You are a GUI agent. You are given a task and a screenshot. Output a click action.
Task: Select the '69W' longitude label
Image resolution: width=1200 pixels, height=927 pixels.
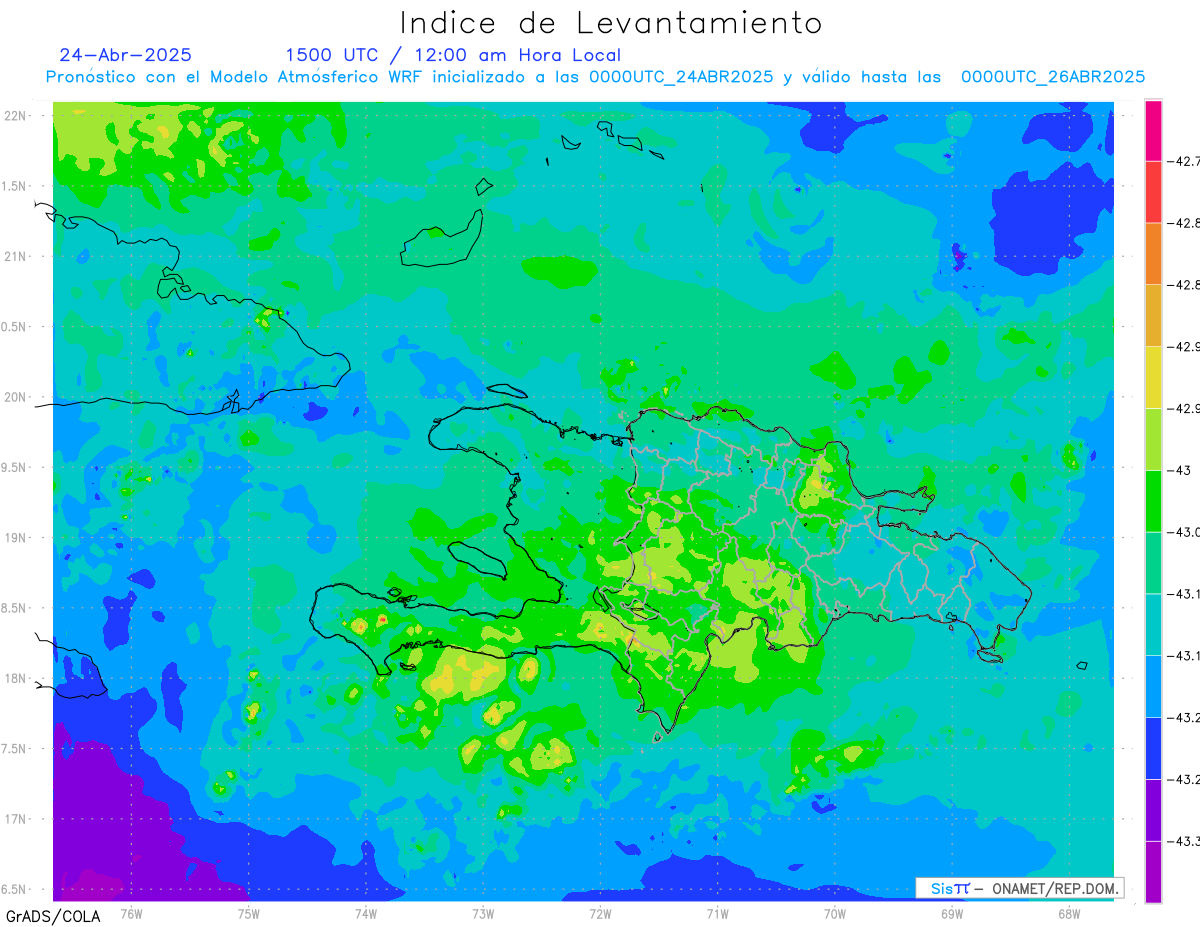[x=952, y=913]
